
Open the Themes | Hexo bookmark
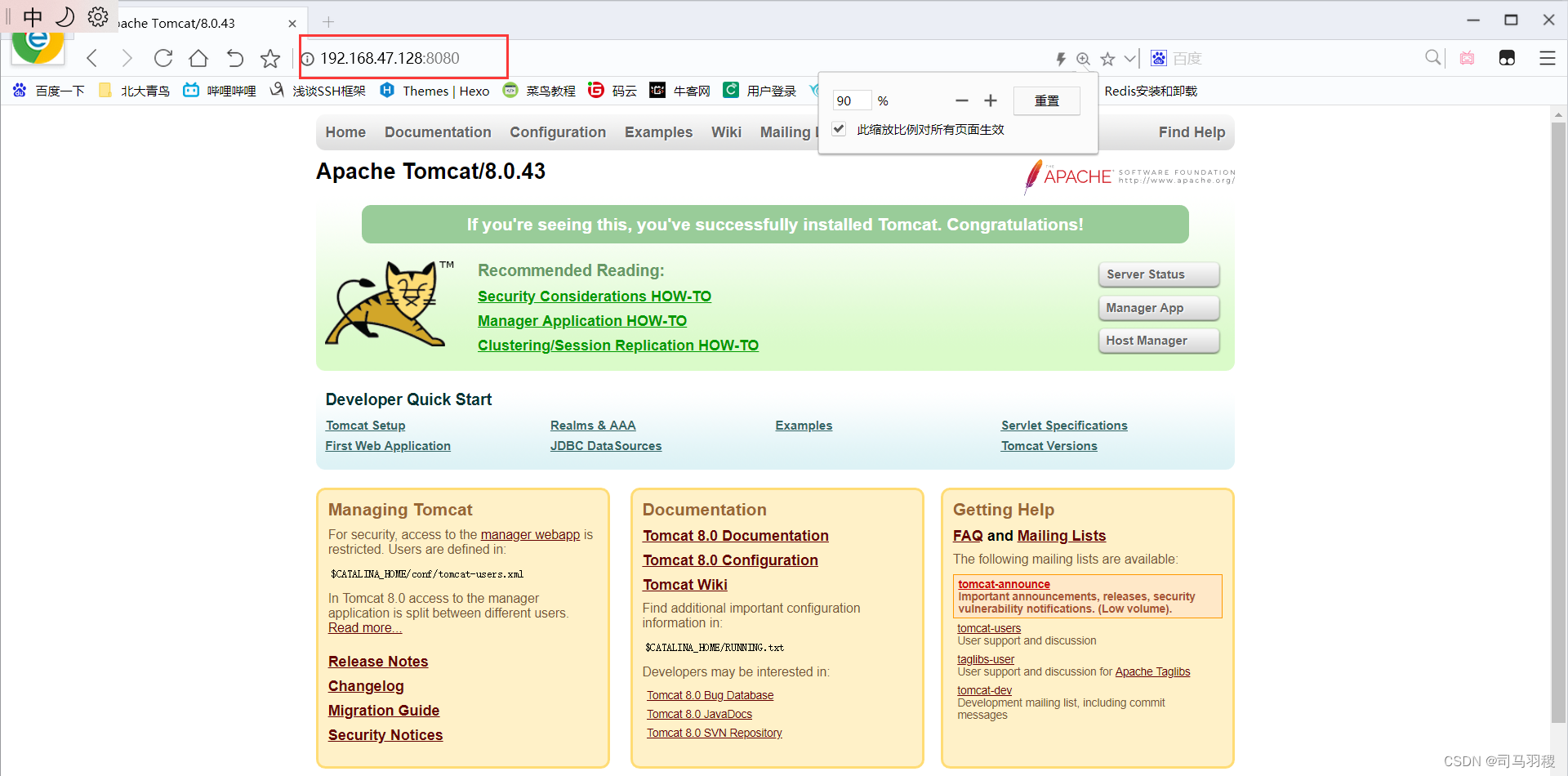pyautogui.click(x=435, y=91)
